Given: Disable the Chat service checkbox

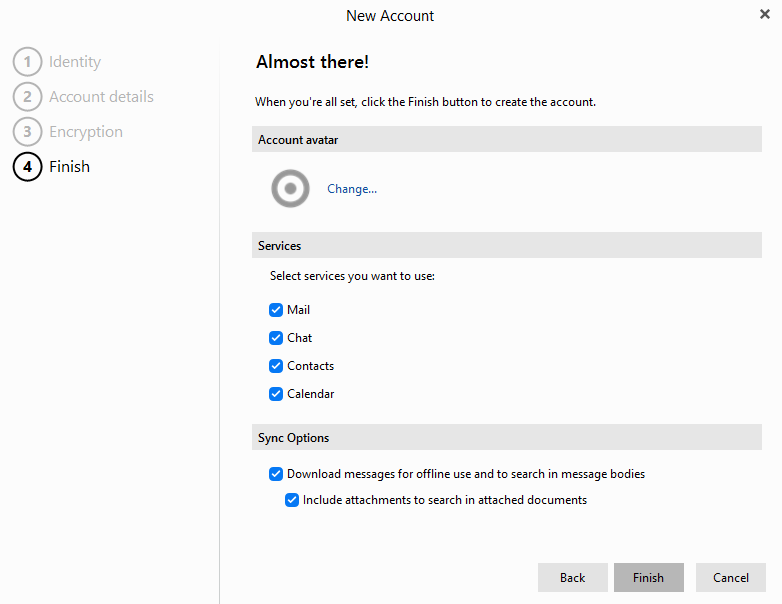Looking at the screenshot, I should pyautogui.click(x=276, y=338).
